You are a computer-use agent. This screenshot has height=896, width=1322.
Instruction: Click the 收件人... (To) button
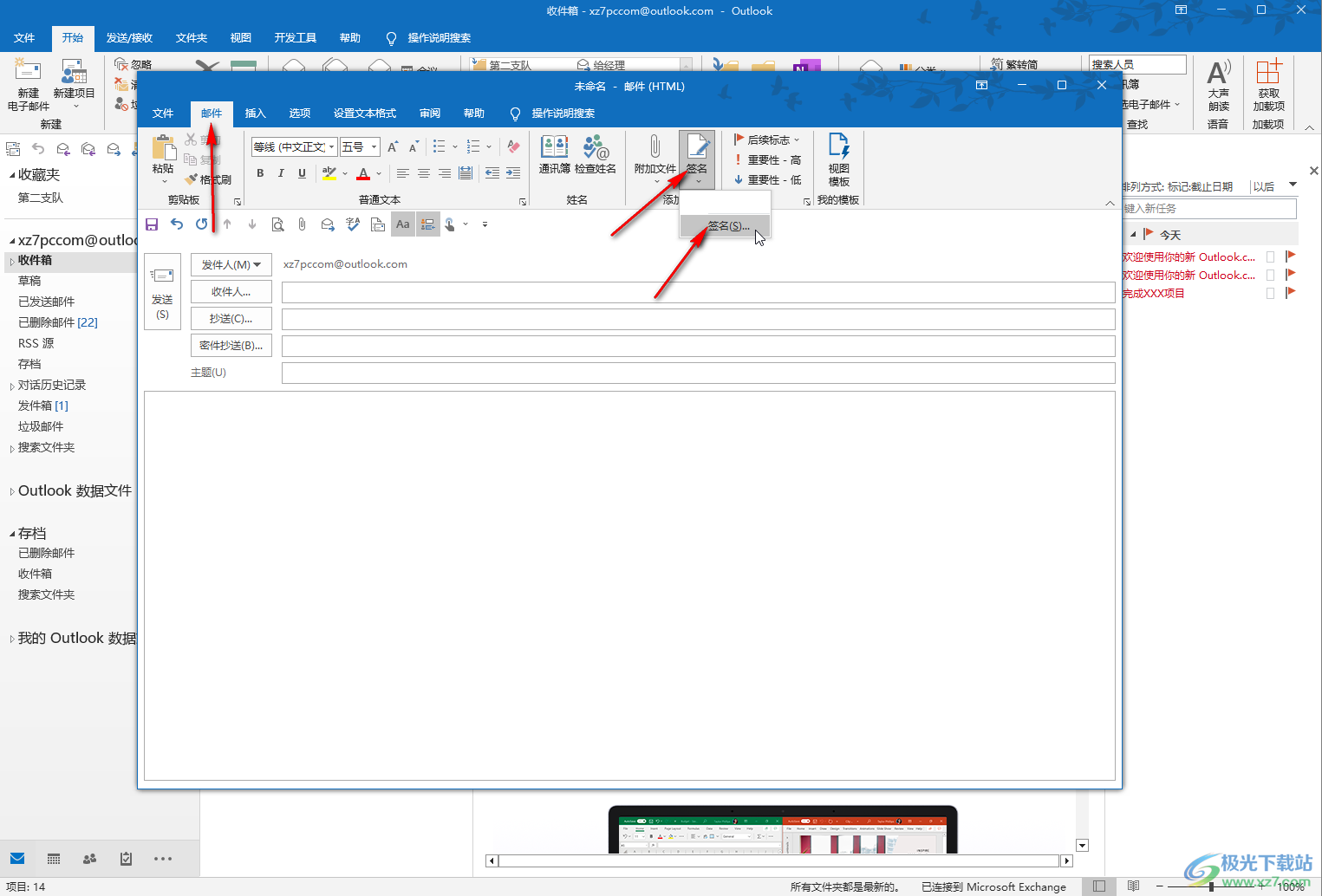click(x=231, y=292)
